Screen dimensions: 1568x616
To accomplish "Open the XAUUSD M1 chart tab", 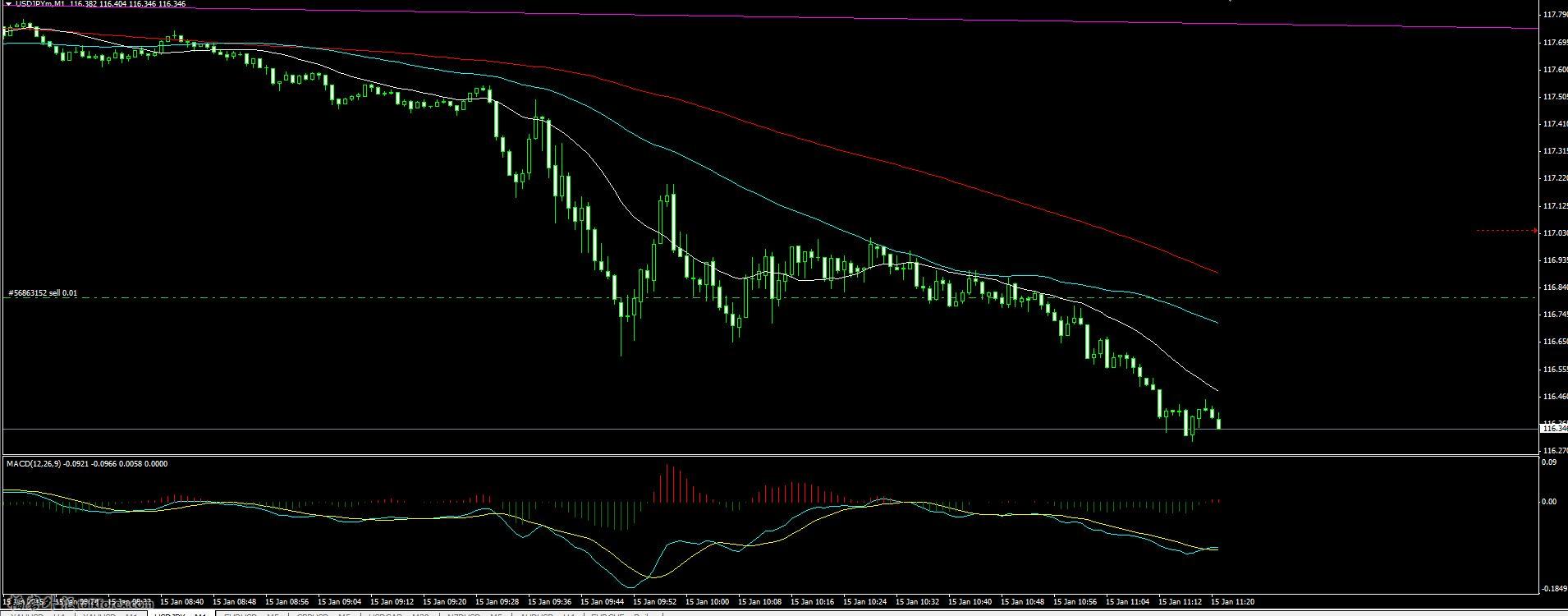I will (x=110, y=613).
